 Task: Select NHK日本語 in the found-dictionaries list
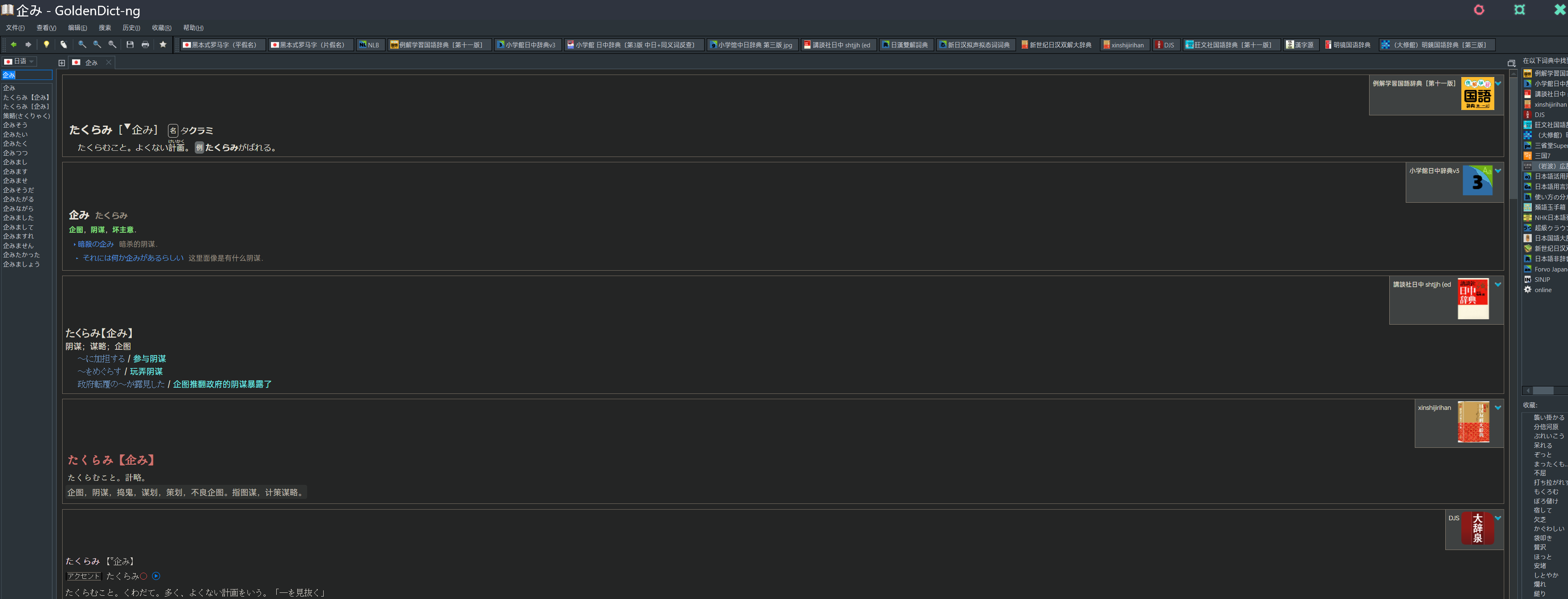coord(1545,218)
